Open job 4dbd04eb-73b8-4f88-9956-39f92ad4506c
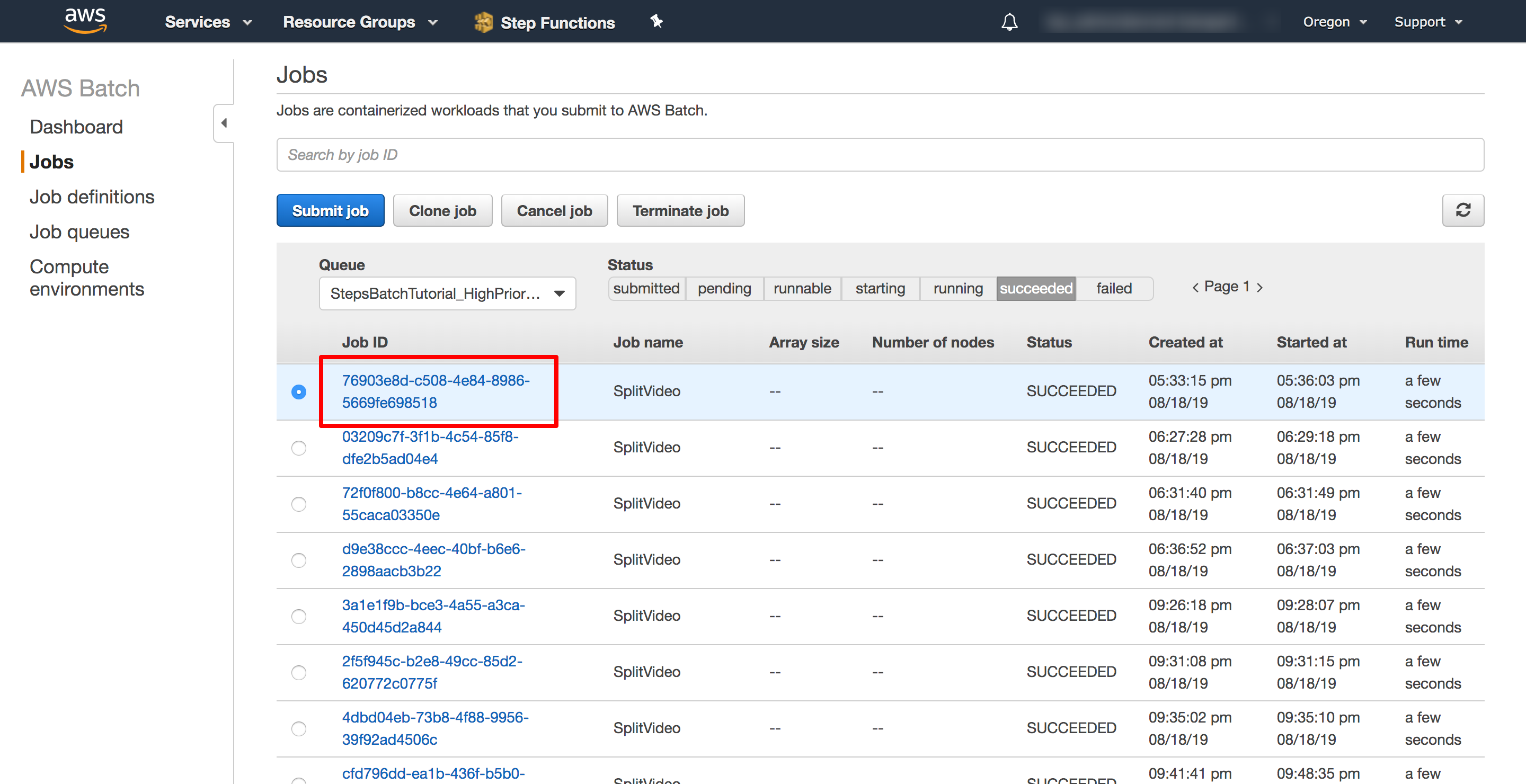The width and height of the screenshot is (1526, 784). [x=436, y=729]
